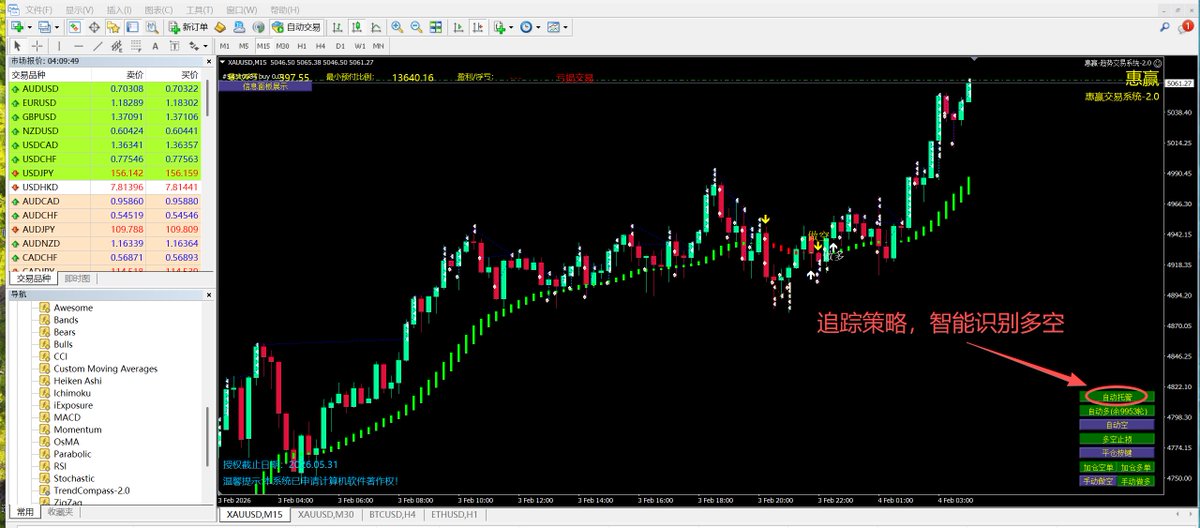Switch timeframe to D1

click(x=340, y=46)
